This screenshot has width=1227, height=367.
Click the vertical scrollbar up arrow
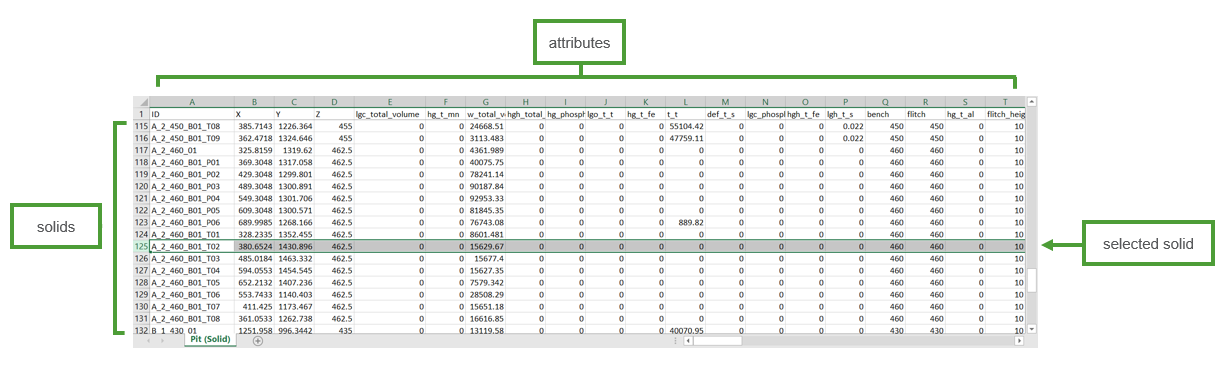(x=1031, y=101)
